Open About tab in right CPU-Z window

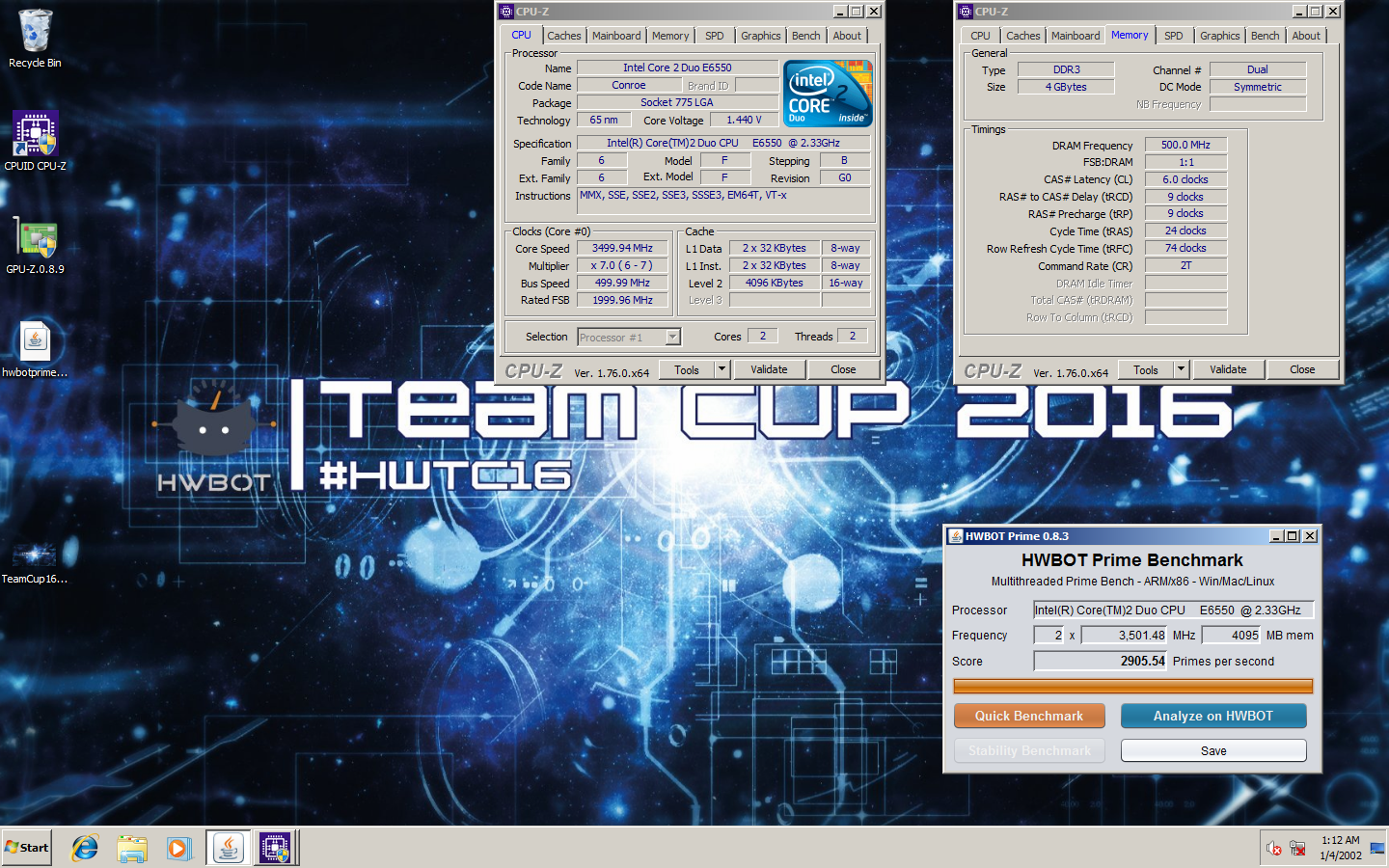[x=1306, y=36]
